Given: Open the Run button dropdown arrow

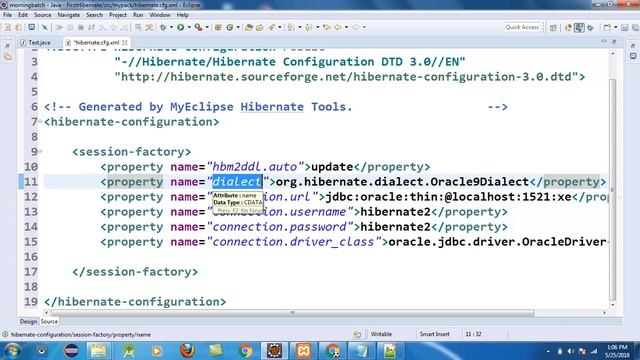Looking at the screenshot, I should pyautogui.click(x=189, y=27).
